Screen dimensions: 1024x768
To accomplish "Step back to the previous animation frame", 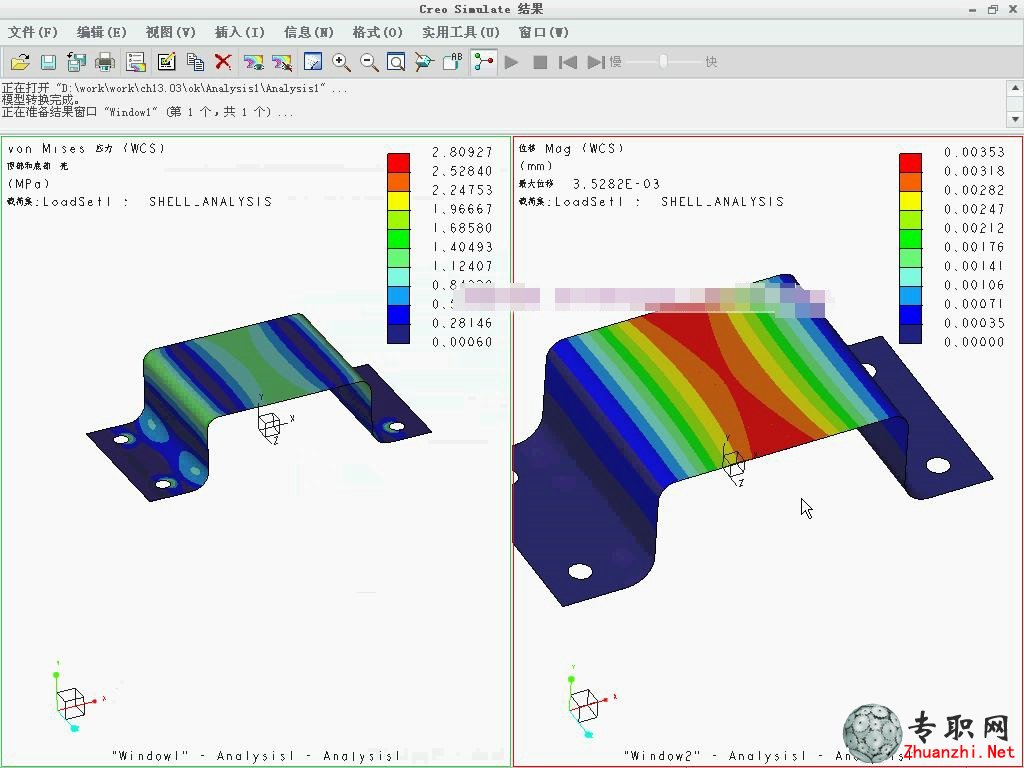I will pos(568,62).
